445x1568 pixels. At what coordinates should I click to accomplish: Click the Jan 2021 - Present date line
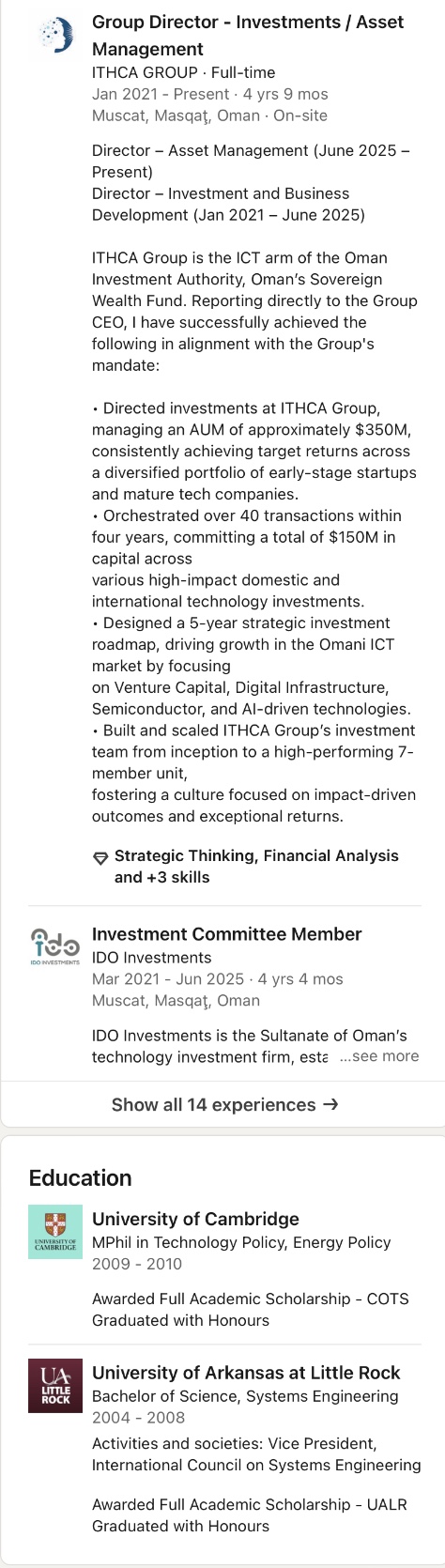click(x=161, y=94)
